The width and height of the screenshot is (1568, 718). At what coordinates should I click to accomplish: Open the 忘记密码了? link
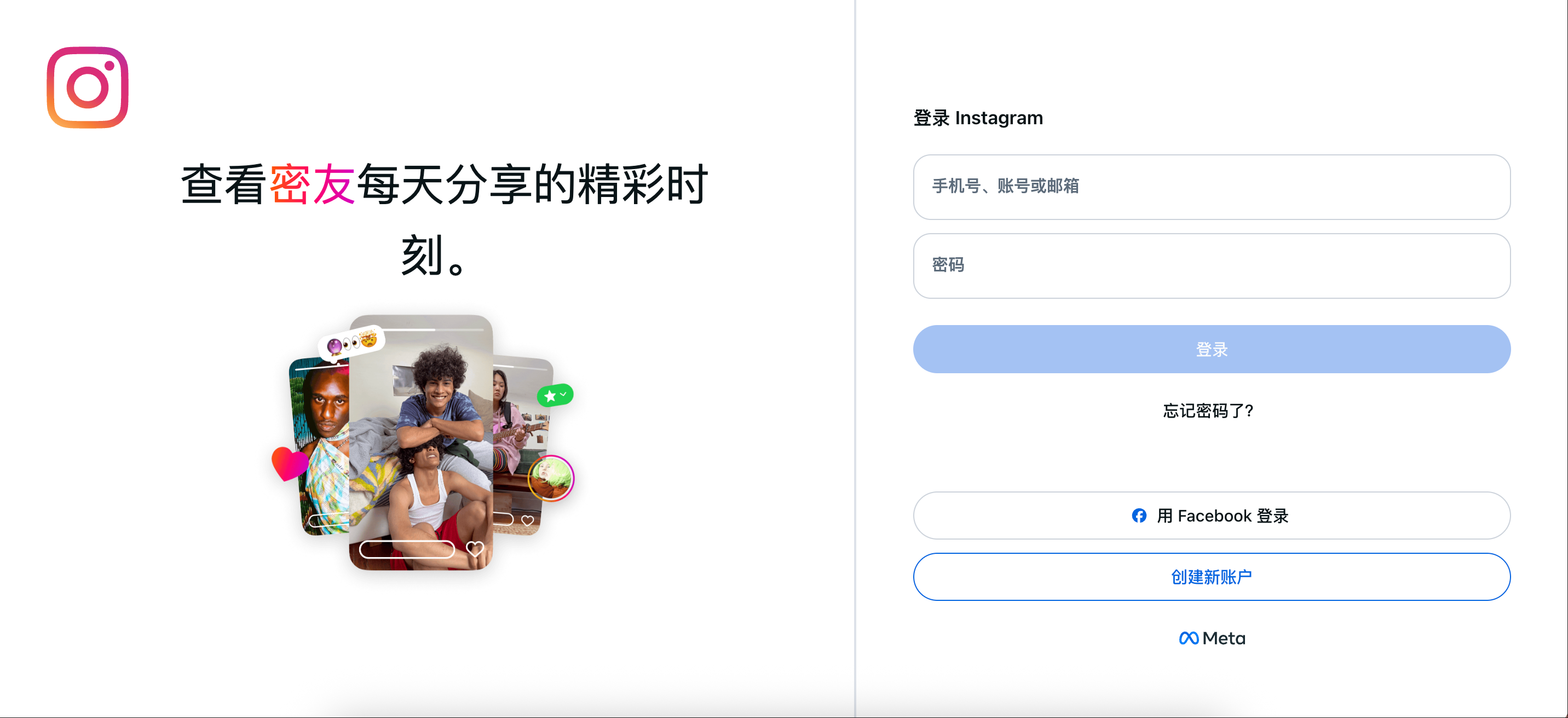pos(1208,411)
